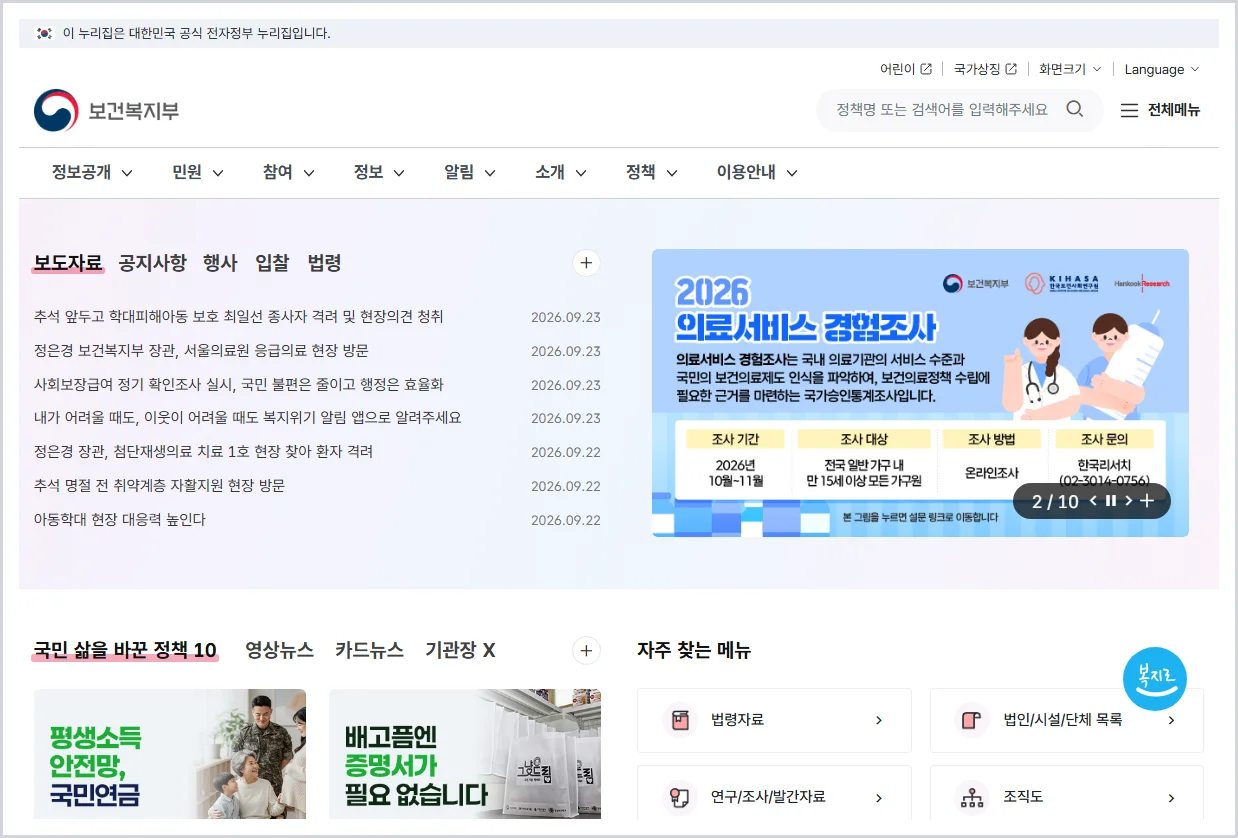Expand the 이용안내 menu

[757, 172]
